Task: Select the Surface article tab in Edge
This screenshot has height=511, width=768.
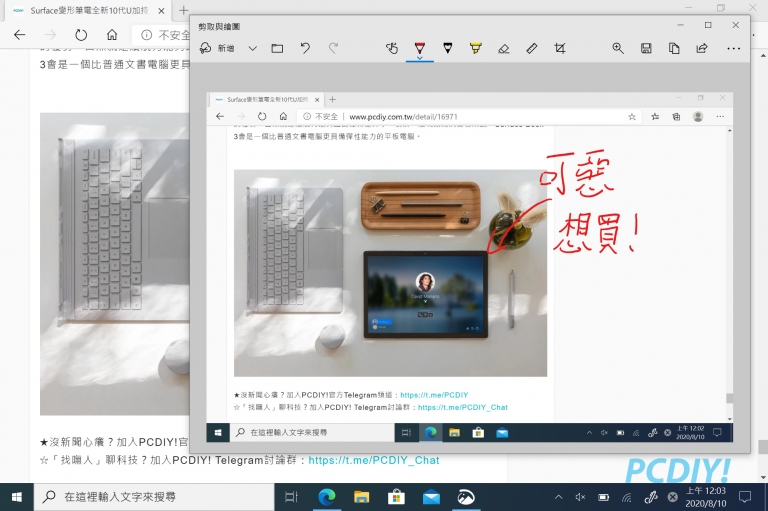Action: tap(89, 10)
